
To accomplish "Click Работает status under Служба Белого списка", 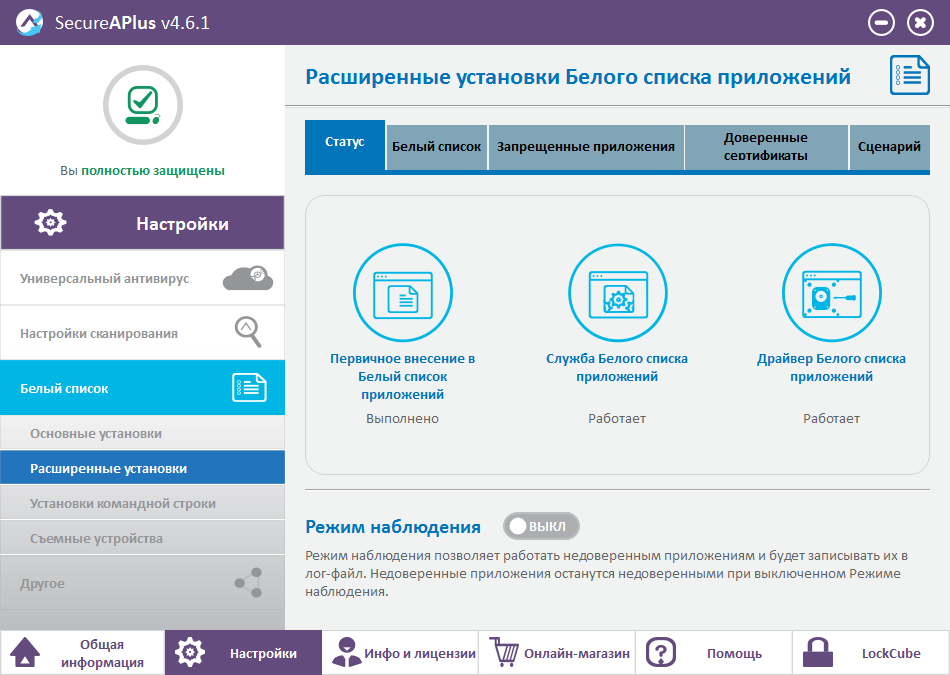I will [x=617, y=419].
